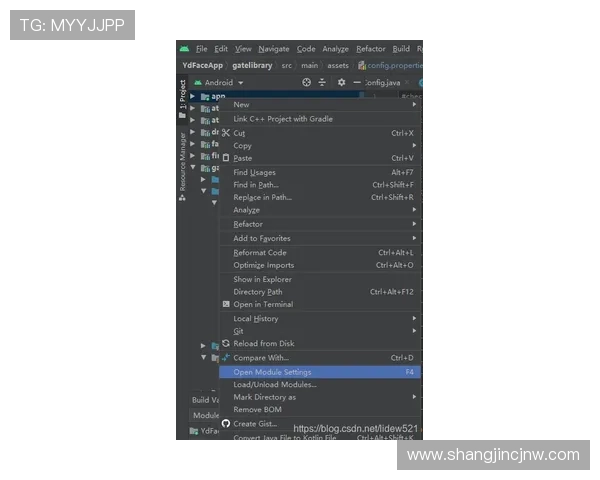Open Local History submenu
600x480 pixels.
320,318
